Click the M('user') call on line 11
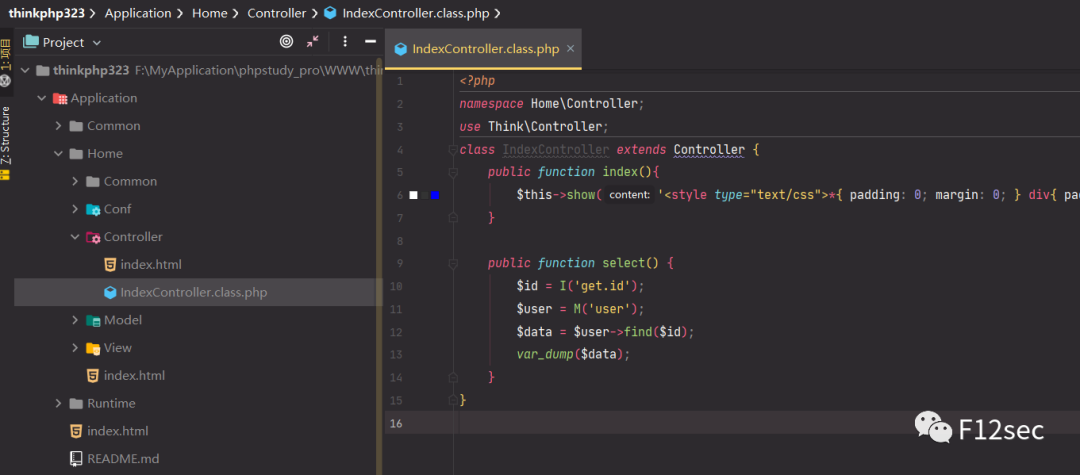Screen dimensions: 1080x475 coord(605,308)
